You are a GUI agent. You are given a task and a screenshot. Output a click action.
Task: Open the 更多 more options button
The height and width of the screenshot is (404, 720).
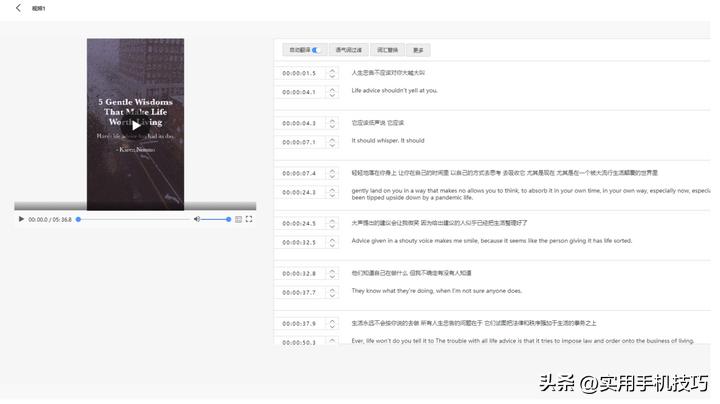418,50
